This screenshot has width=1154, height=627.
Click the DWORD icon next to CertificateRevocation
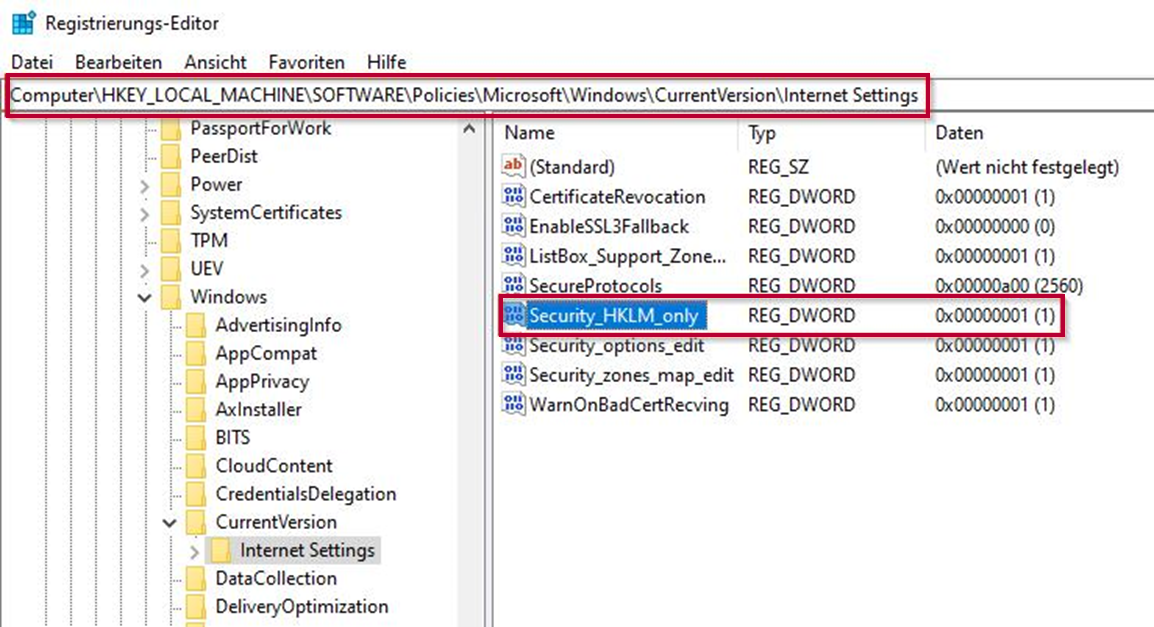coord(513,197)
